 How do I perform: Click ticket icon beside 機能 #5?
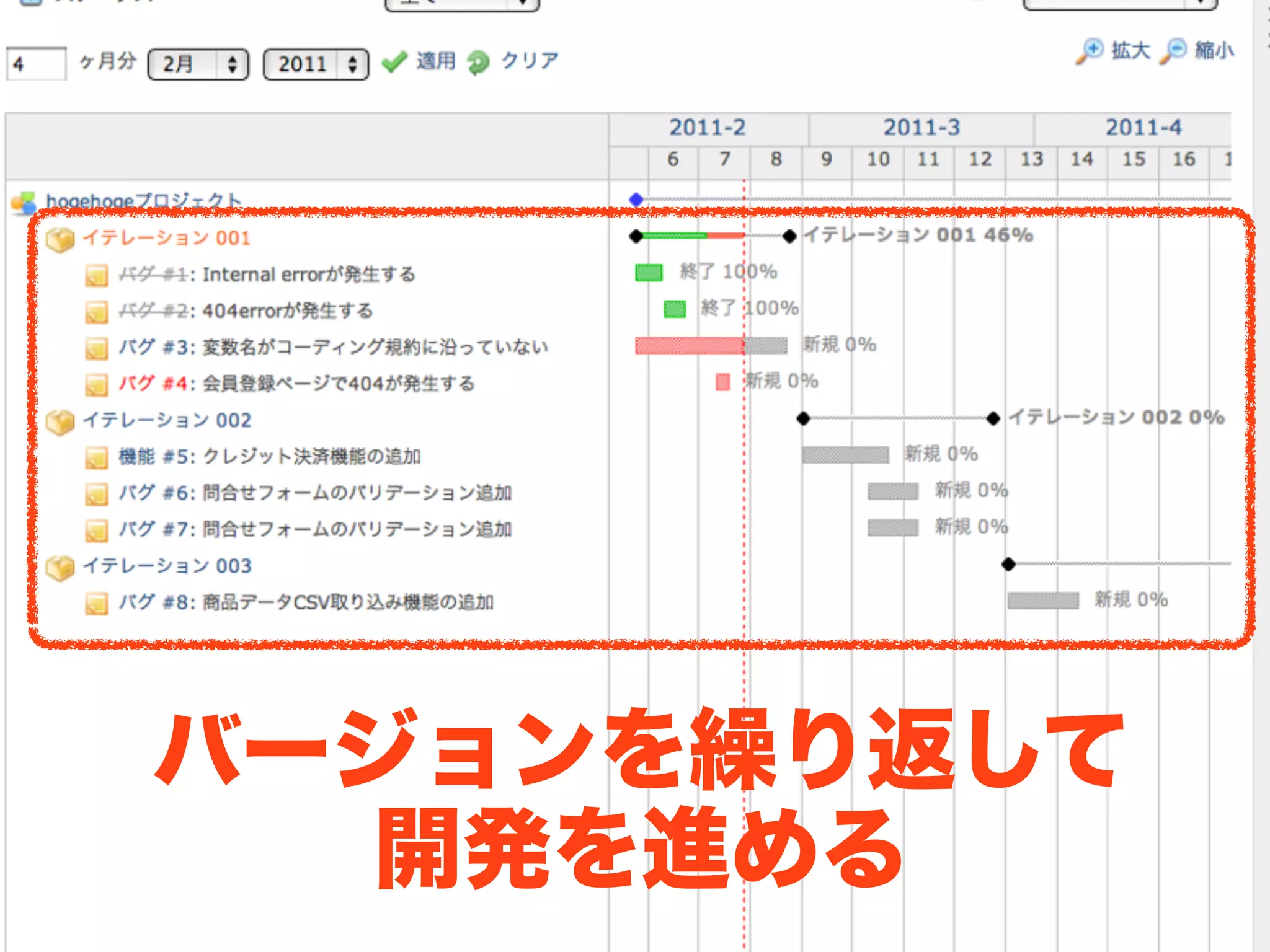click(96, 458)
